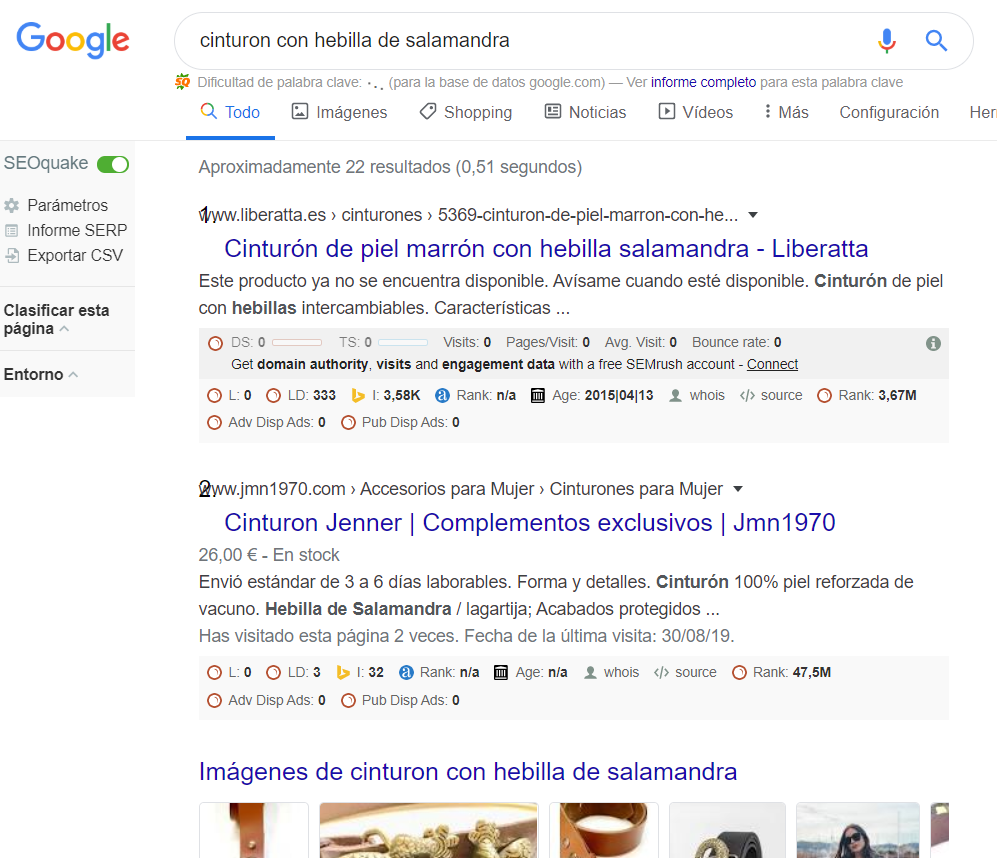Click the SEOquake keyword difficulty icon
This screenshot has width=997, height=858.
coord(182,82)
